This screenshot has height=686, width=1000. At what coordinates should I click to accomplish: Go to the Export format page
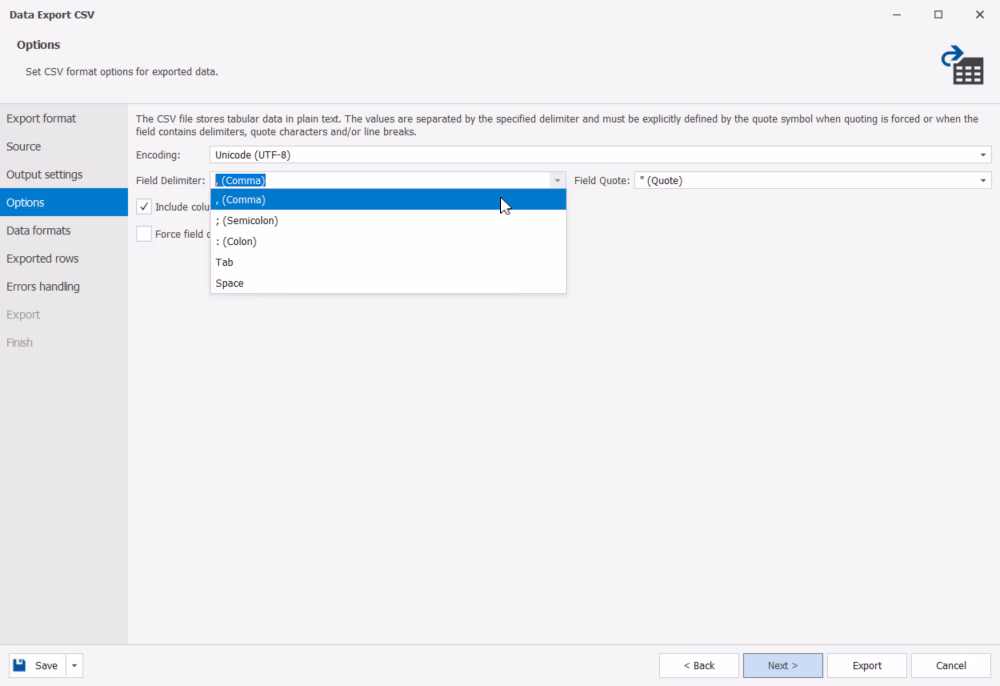coord(64,119)
